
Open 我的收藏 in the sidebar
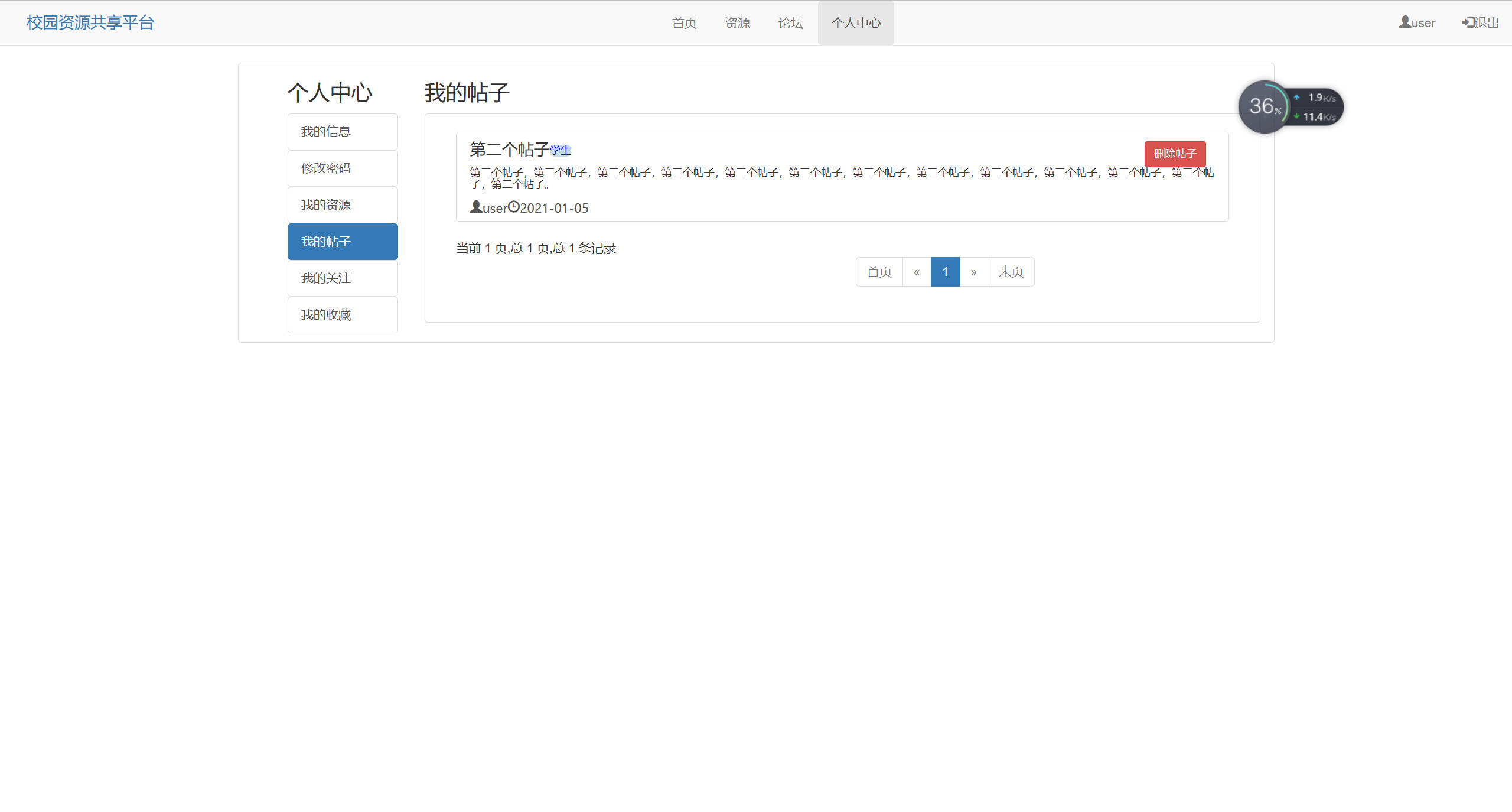pos(343,315)
